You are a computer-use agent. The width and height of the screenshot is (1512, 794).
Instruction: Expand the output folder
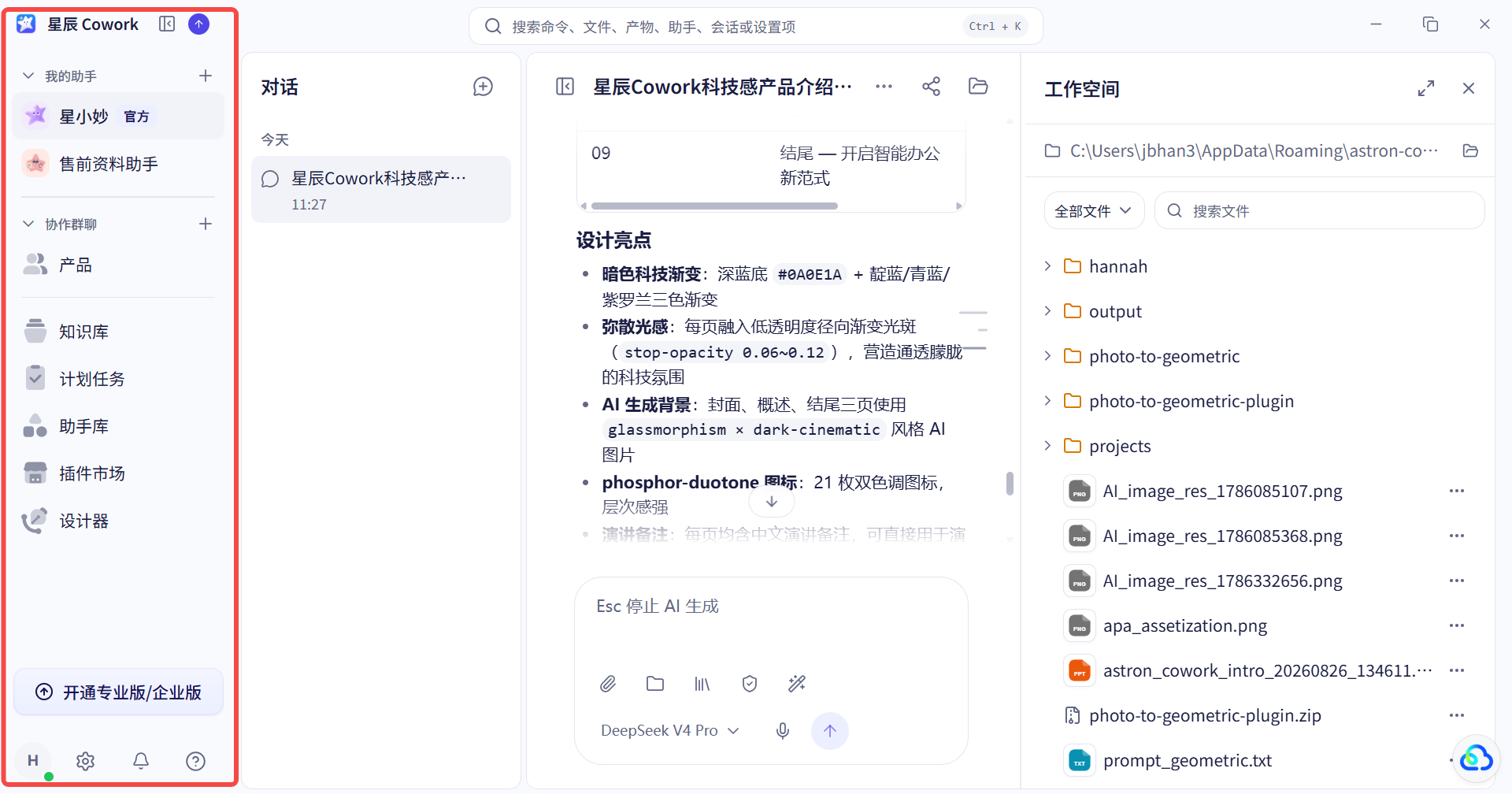[x=1047, y=311]
